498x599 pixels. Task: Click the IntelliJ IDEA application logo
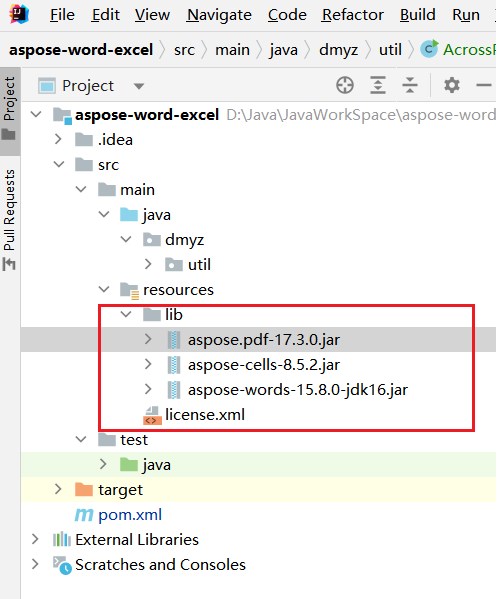pos(19,13)
